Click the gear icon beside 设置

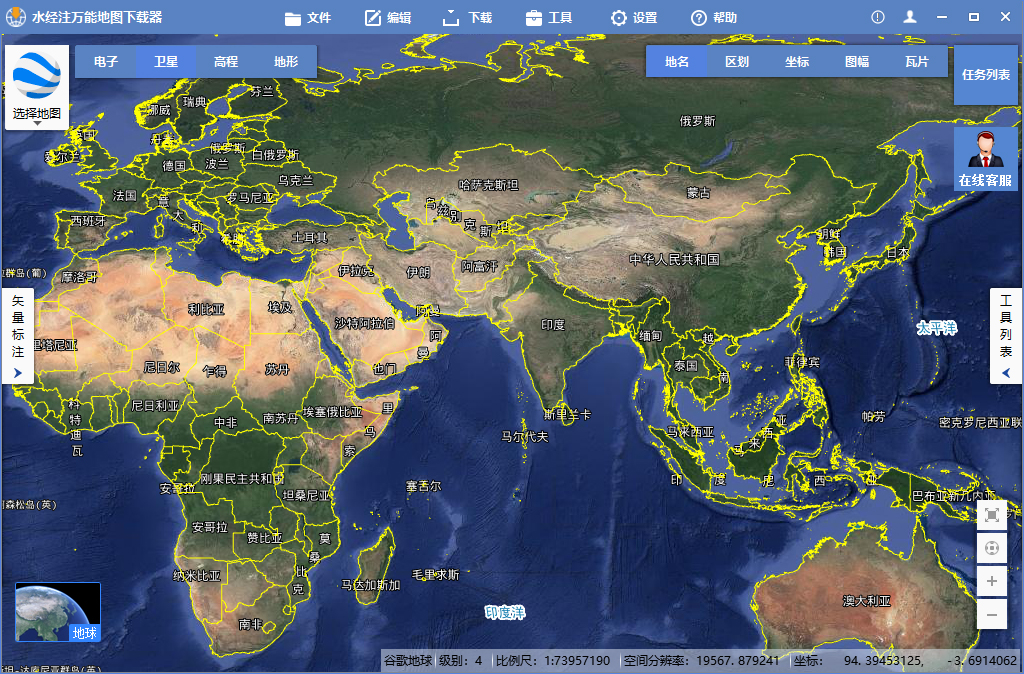coord(618,18)
